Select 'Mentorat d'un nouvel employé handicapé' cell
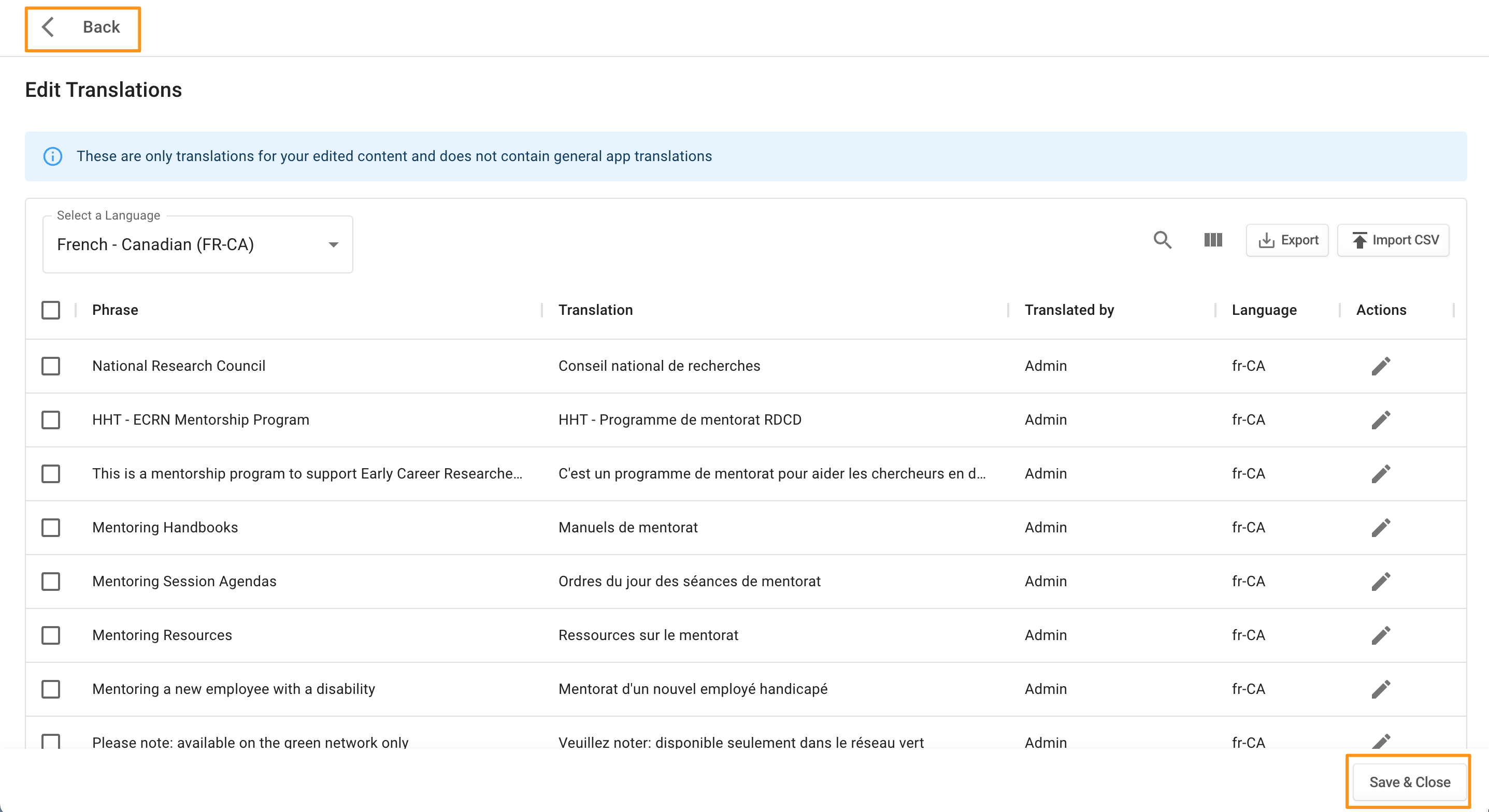 pos(693,689)
